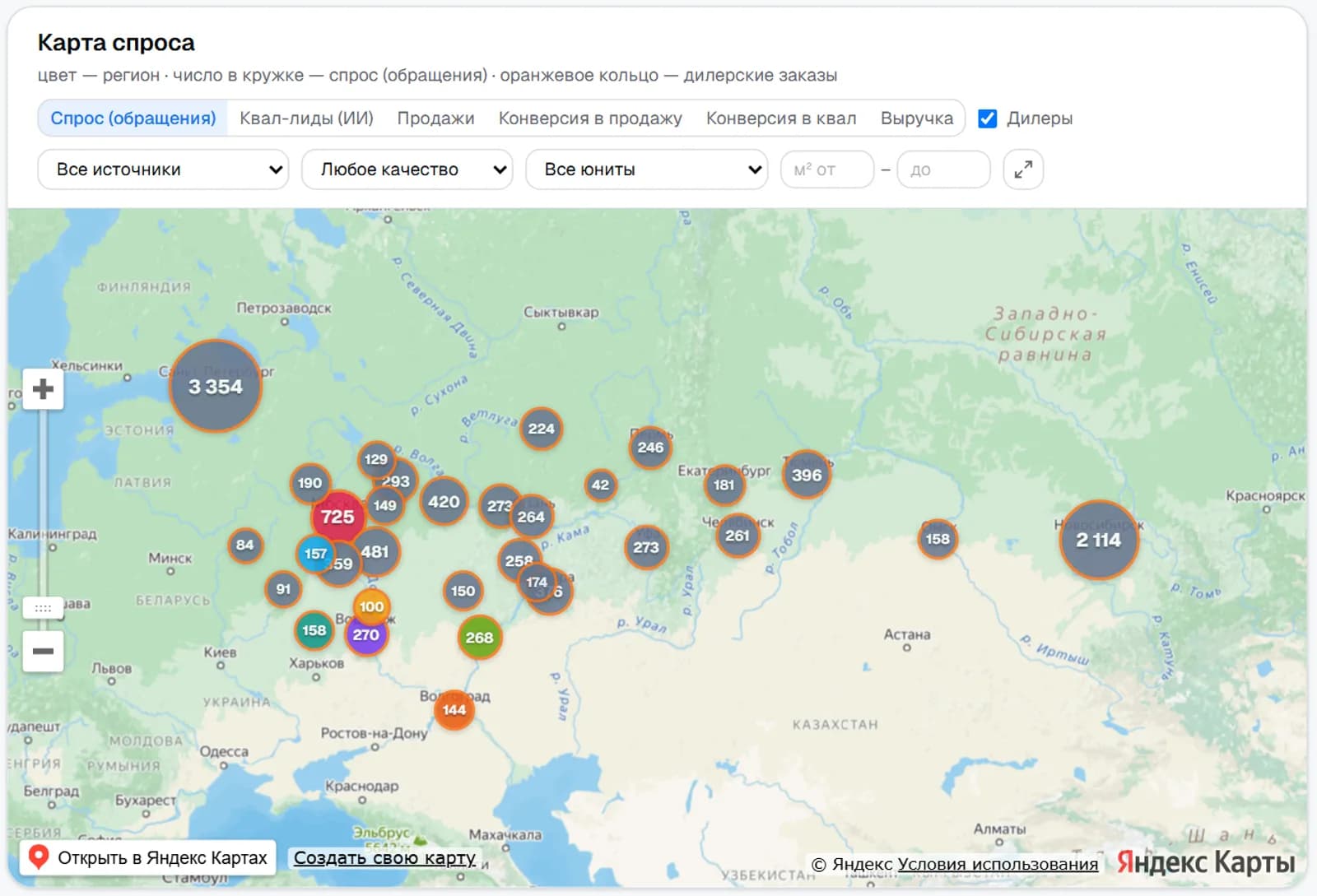Viewport: 1317px width, 896px height.
Task: Focus the м² от input field
Action: [827, 169]
